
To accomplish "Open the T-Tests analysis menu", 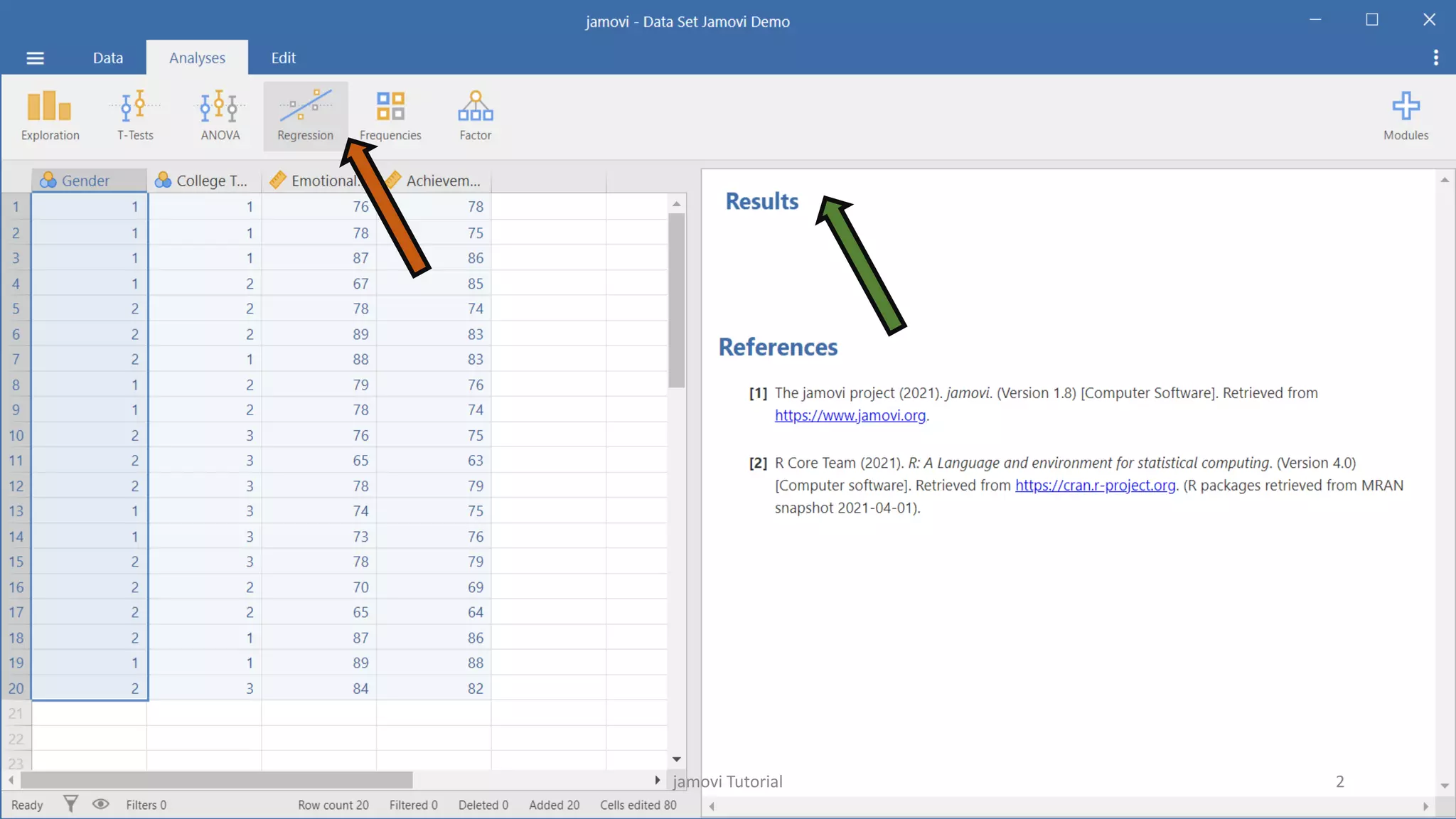I will click(x=135, y=115).
